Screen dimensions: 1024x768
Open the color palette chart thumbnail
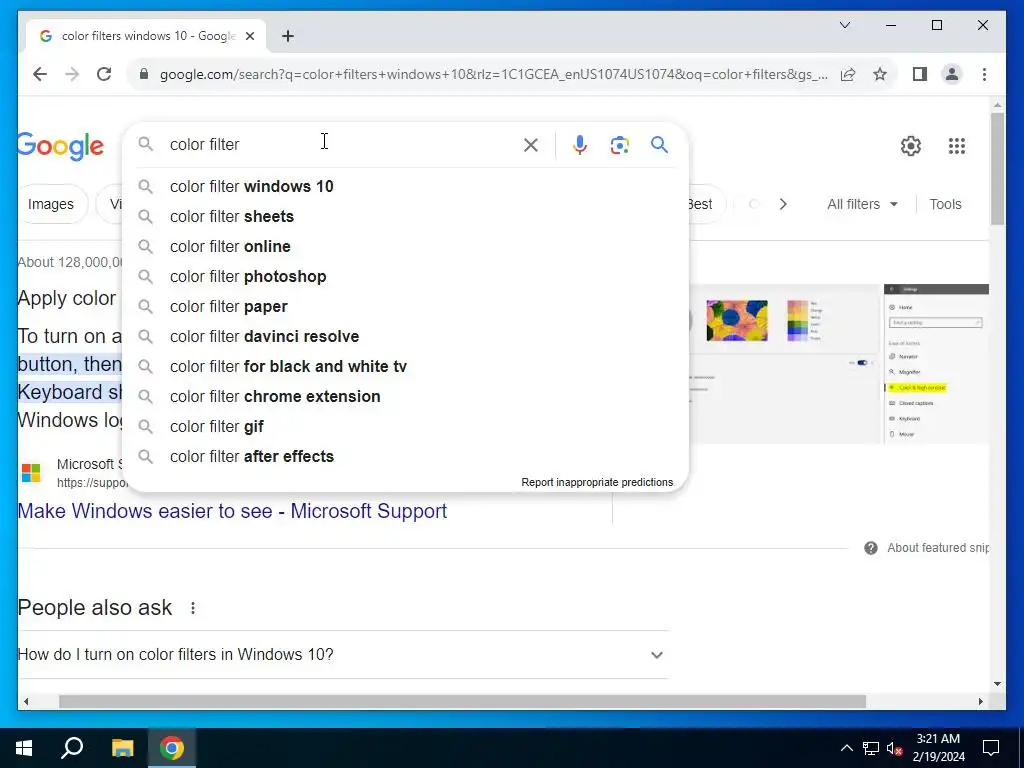[805, 320]
